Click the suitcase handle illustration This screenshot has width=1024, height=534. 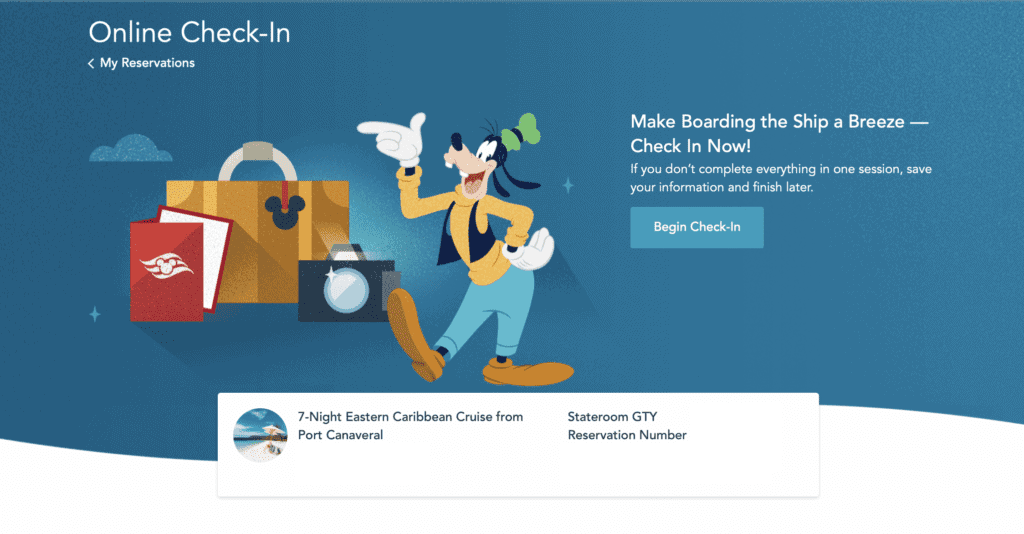click(257, 161)
